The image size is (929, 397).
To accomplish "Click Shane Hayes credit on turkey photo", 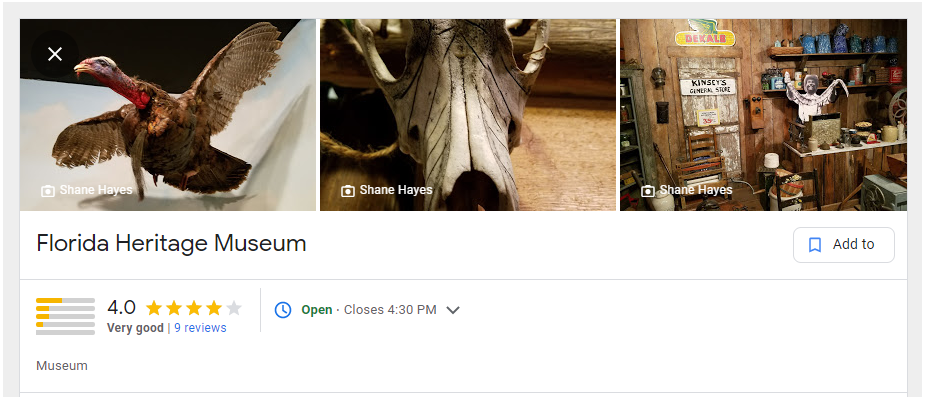I will 96,190.
